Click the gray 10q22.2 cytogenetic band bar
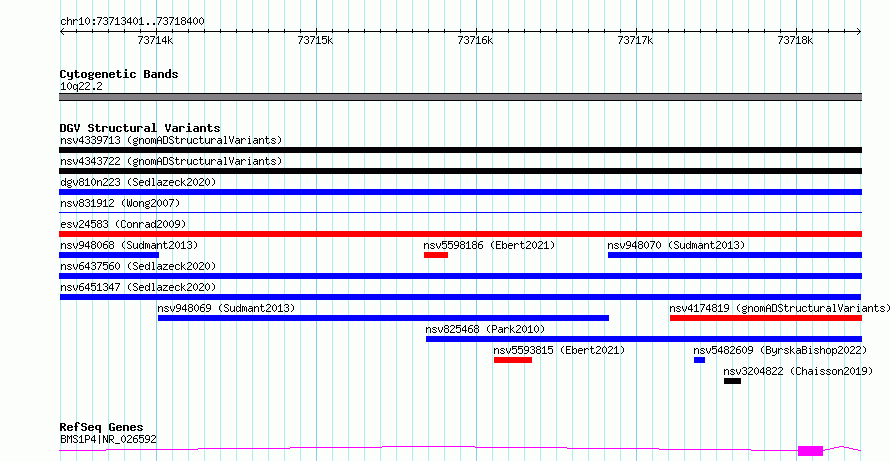The width and height of the screenshot is (890, 461). tap(460, 97)
